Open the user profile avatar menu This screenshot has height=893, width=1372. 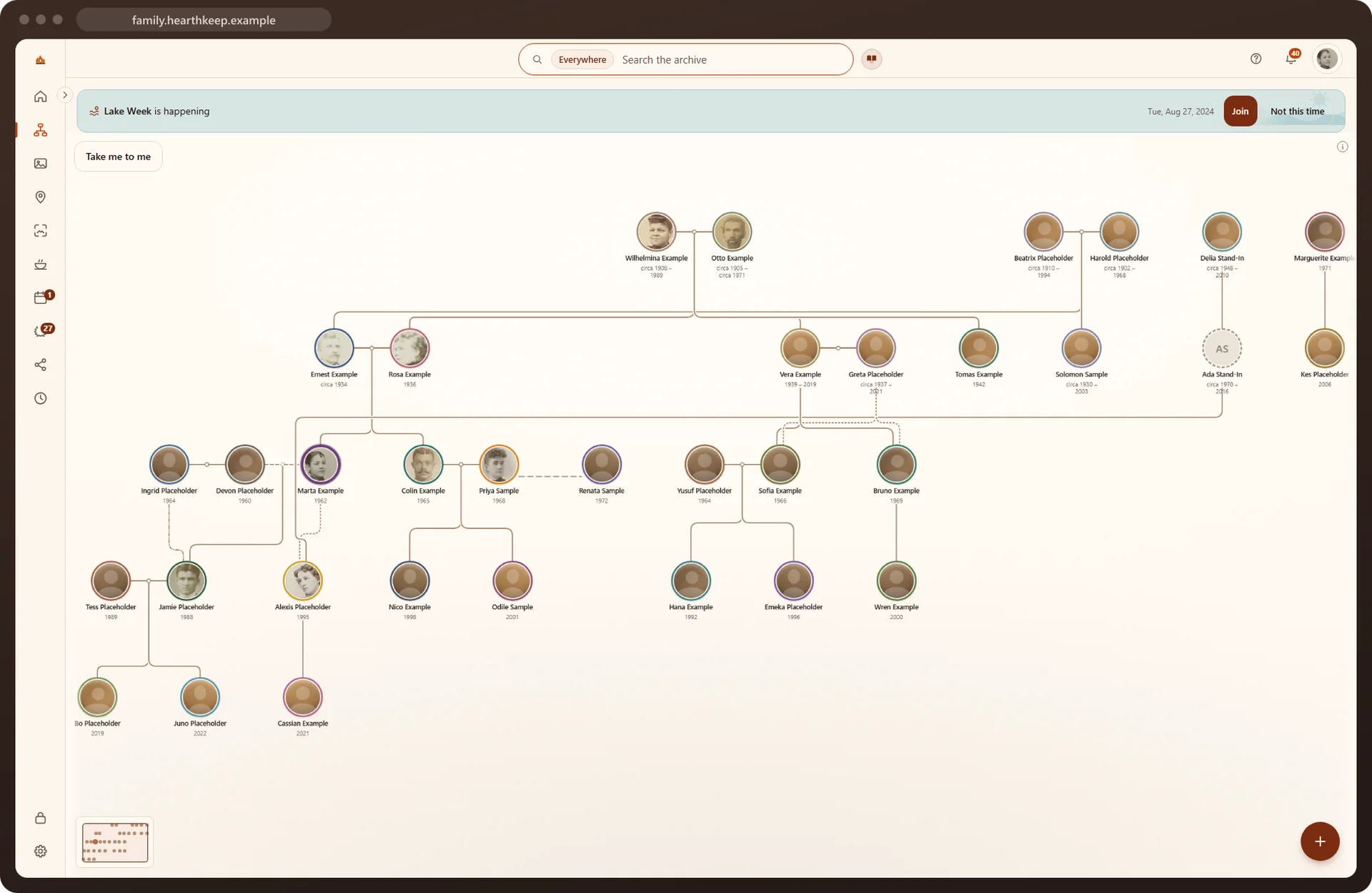tap(1327, 59)
